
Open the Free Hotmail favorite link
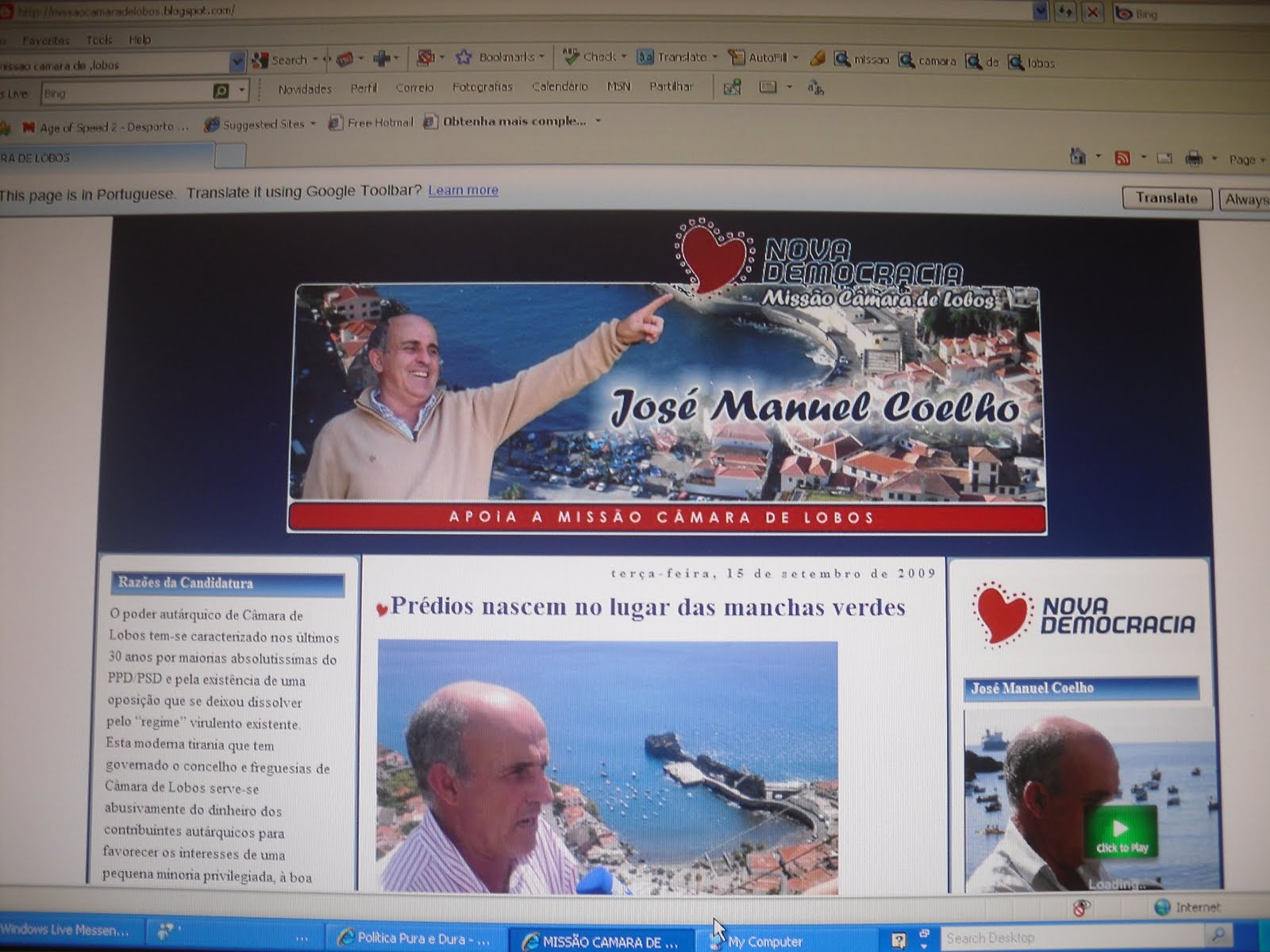(371, 122)
